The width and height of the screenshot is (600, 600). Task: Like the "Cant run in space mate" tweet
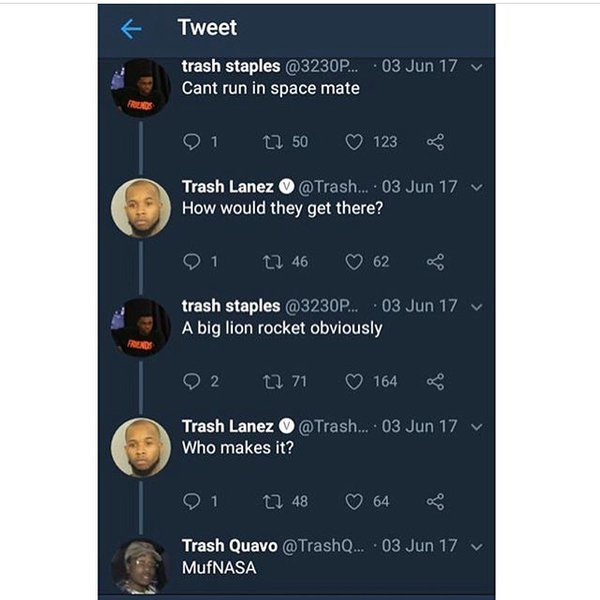click(x=353, y=142)
